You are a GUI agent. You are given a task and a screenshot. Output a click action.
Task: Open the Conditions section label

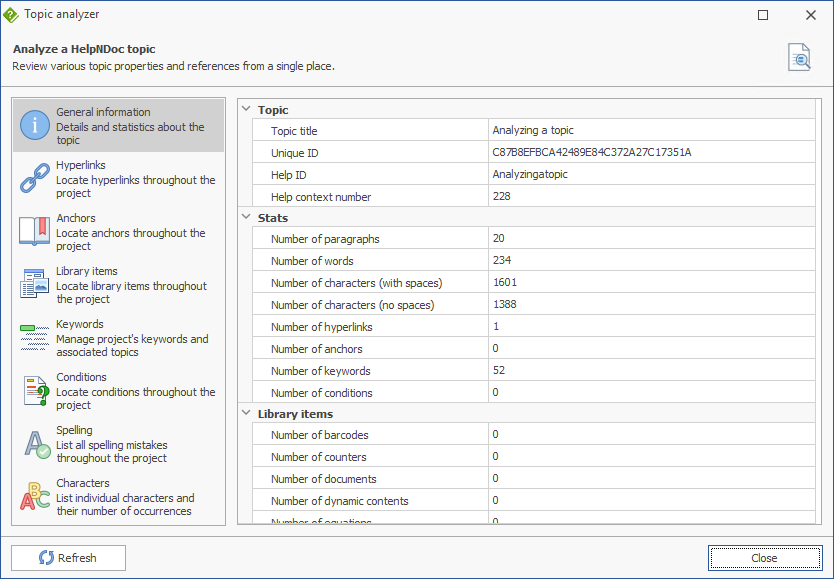[x=81, y=377]
